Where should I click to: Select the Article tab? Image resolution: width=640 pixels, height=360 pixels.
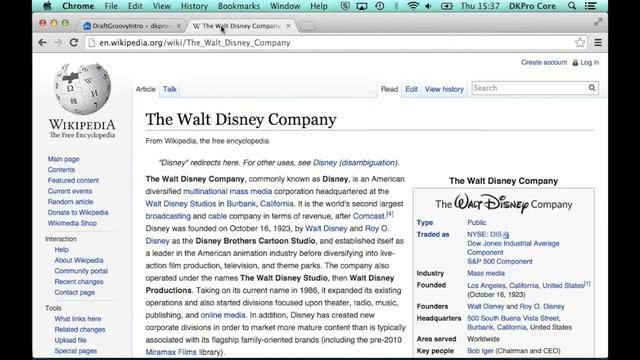(146, 89)
